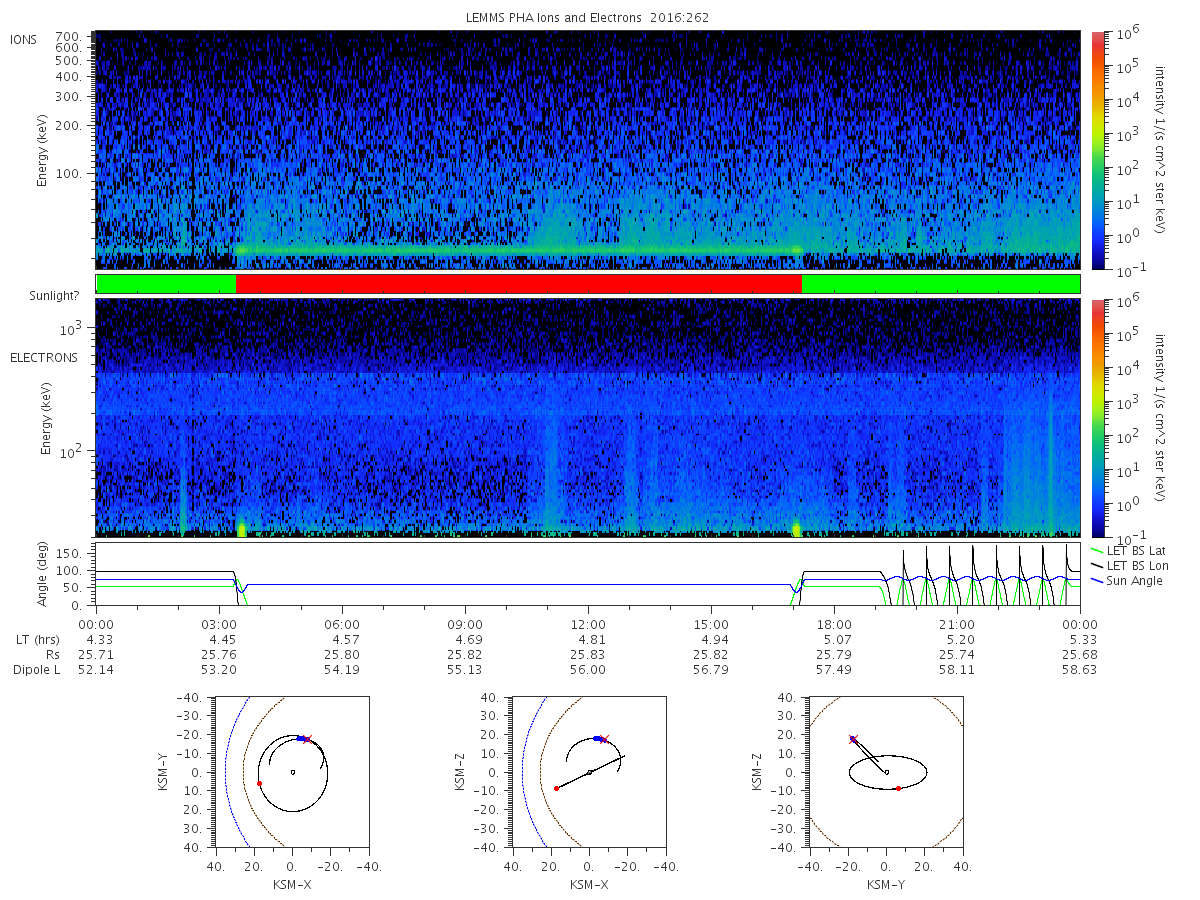The height and width of the screenshot is (900, 1200).
Task: Select the Dipole L value 52.14
Action: pyautogui.click(x=96, y=670)
